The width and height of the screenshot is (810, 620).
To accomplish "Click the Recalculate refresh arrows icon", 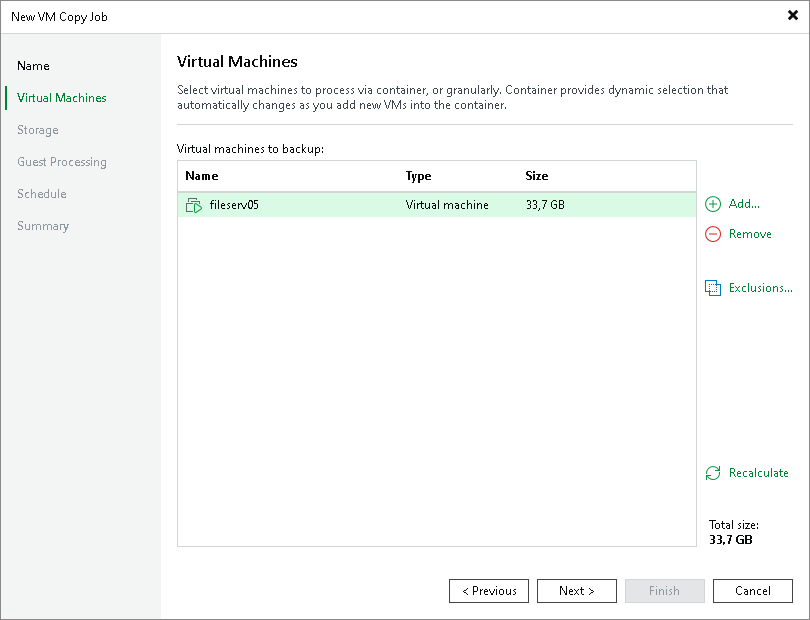I will click(x=713, y=473).
